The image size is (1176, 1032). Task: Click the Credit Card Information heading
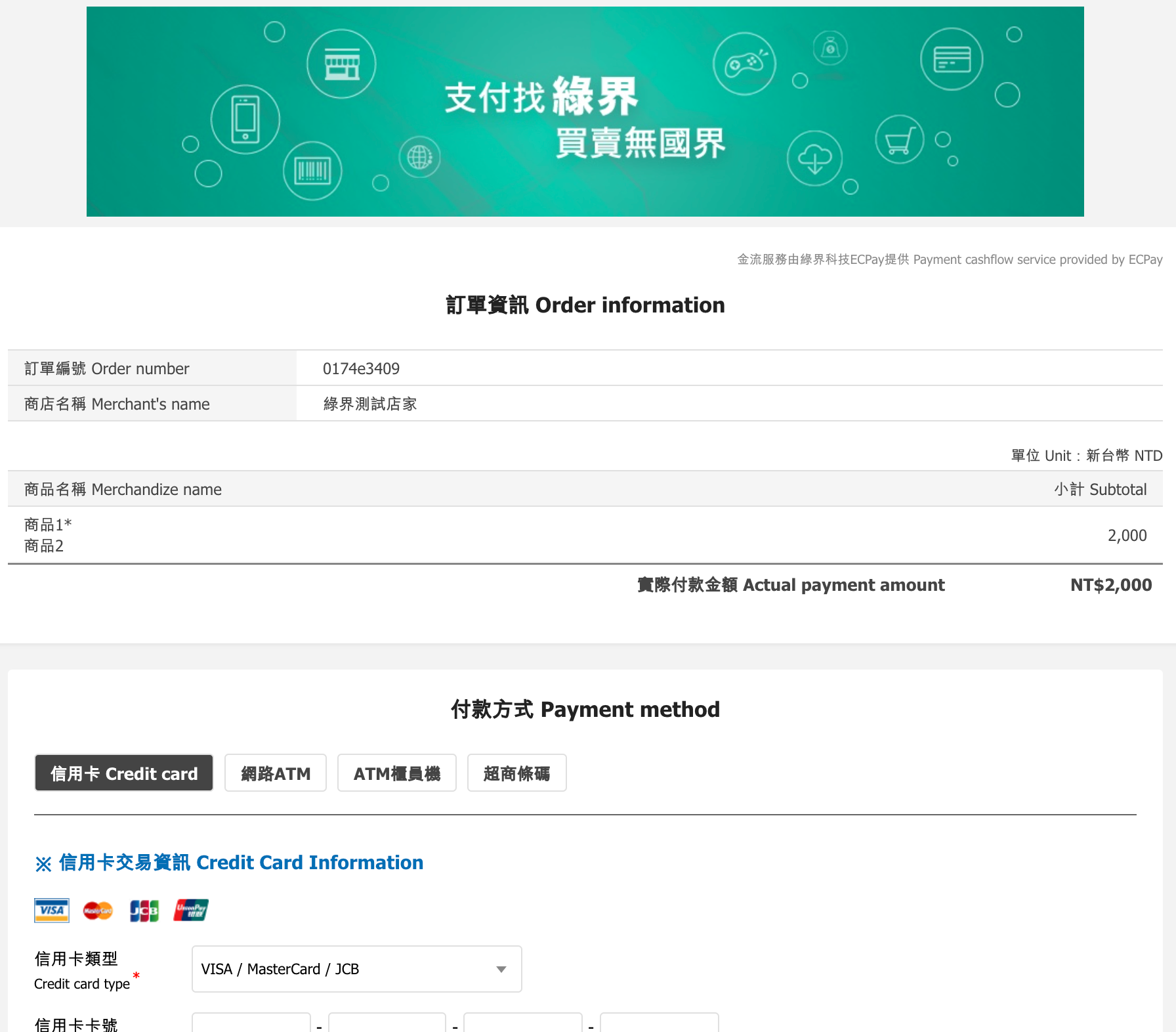pyautogui.click(x=229, y=863)
